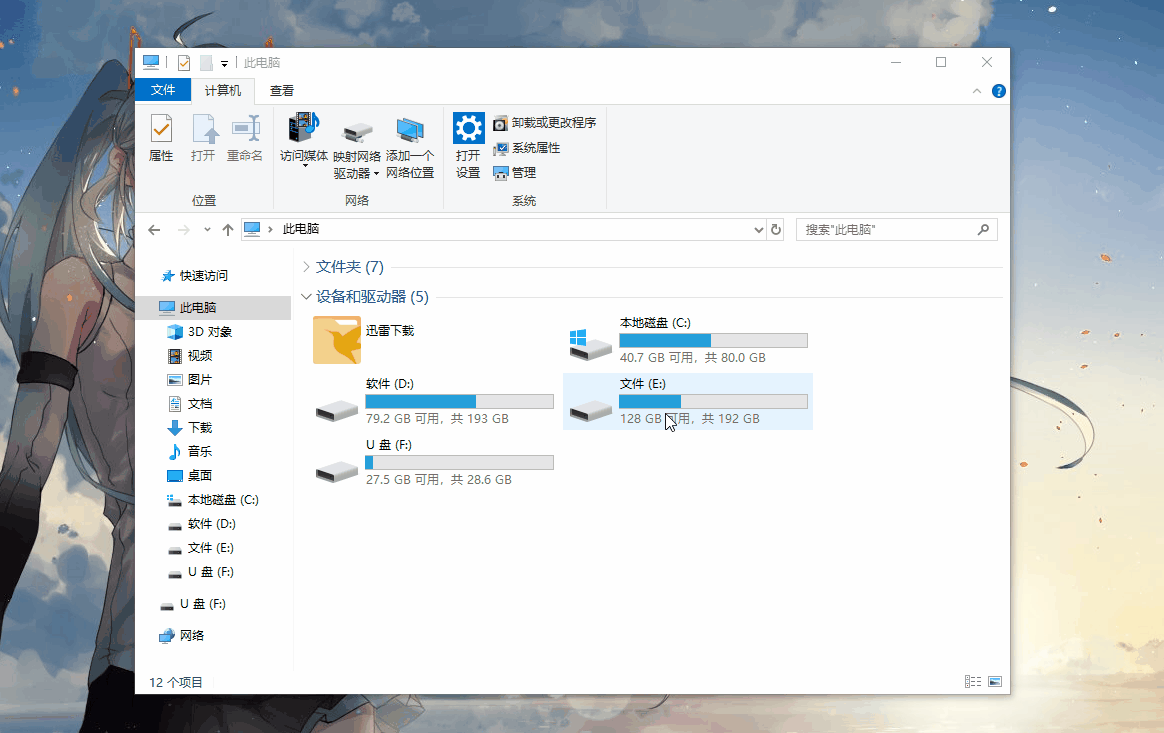The width and height of the screenshot is (1164, 733).
Task: Click the C: drive capacity bar
Action: coord(713,340)
